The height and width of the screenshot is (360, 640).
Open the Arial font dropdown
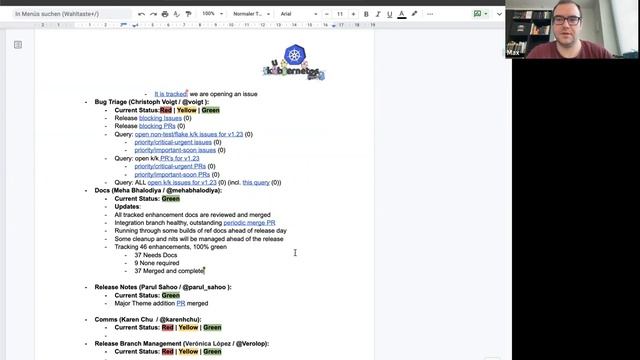[299, 14]
